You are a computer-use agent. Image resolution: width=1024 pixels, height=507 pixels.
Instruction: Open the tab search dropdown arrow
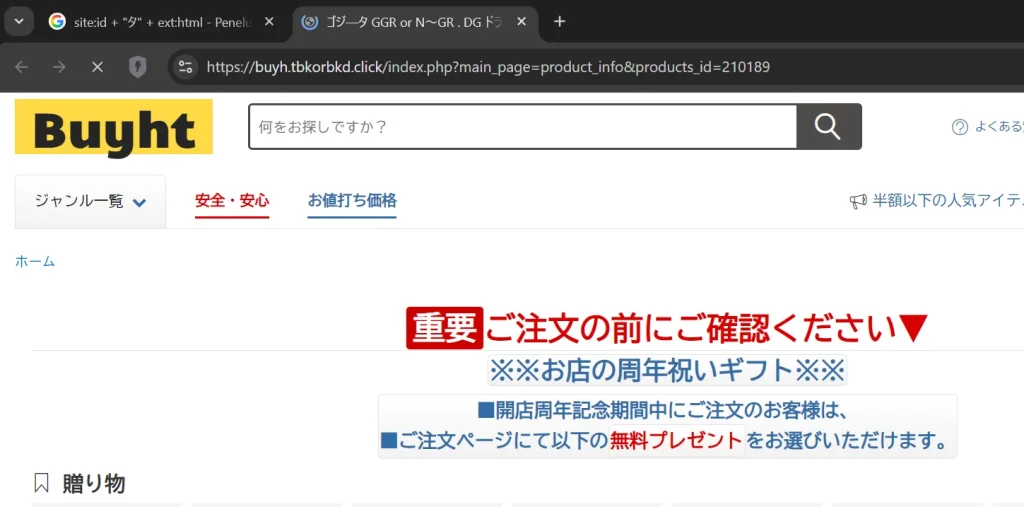(x=19, y=22)
